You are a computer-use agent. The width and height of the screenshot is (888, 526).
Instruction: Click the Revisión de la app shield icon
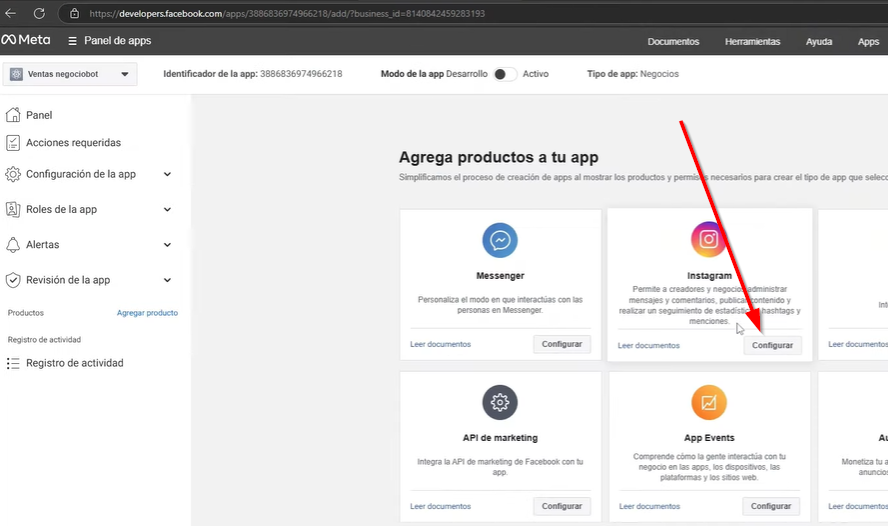pos(13,280)
